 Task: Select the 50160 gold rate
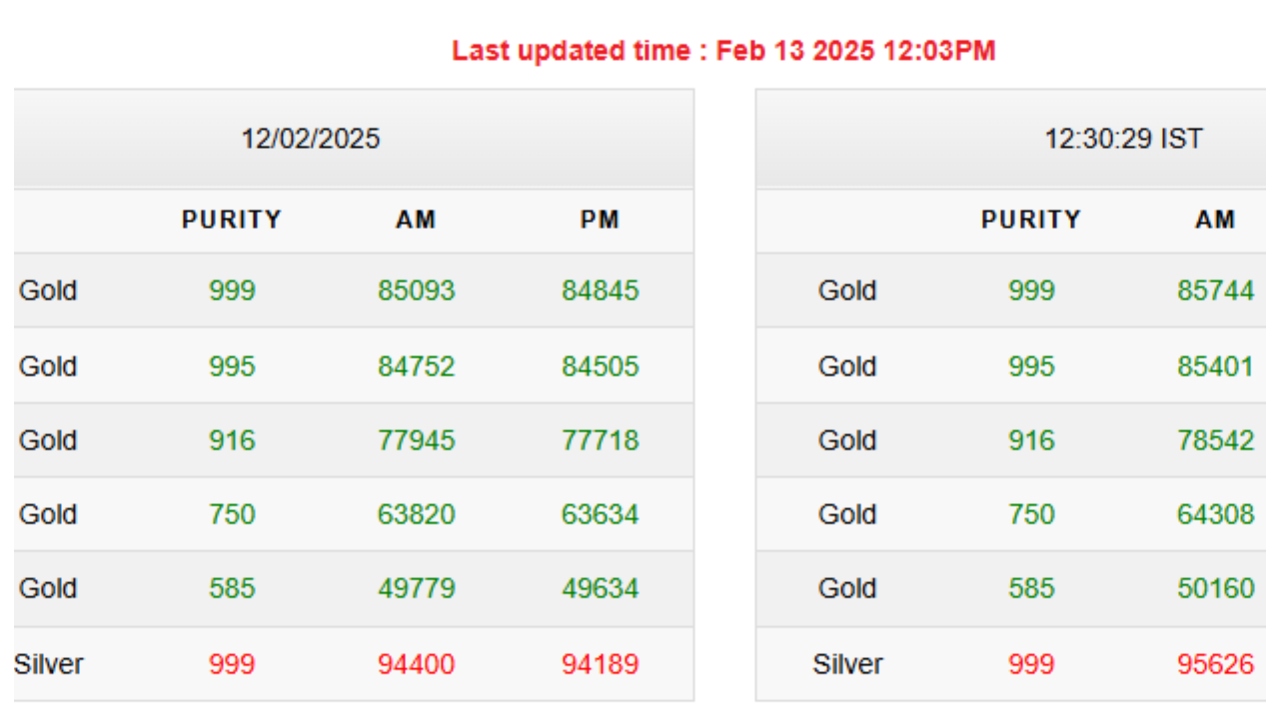pos(1215,589)
